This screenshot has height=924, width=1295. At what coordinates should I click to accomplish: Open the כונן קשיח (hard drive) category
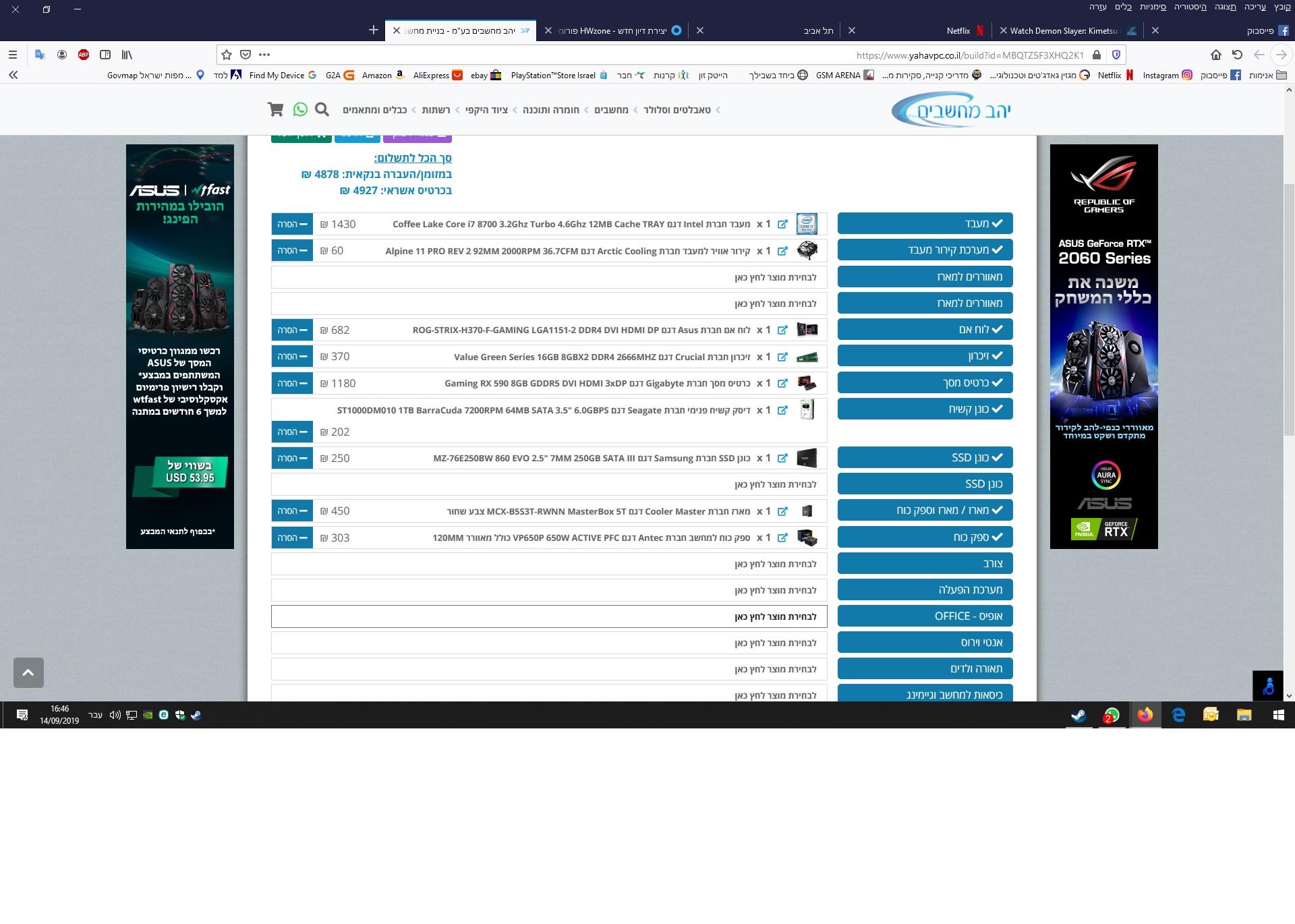point(925,409)
